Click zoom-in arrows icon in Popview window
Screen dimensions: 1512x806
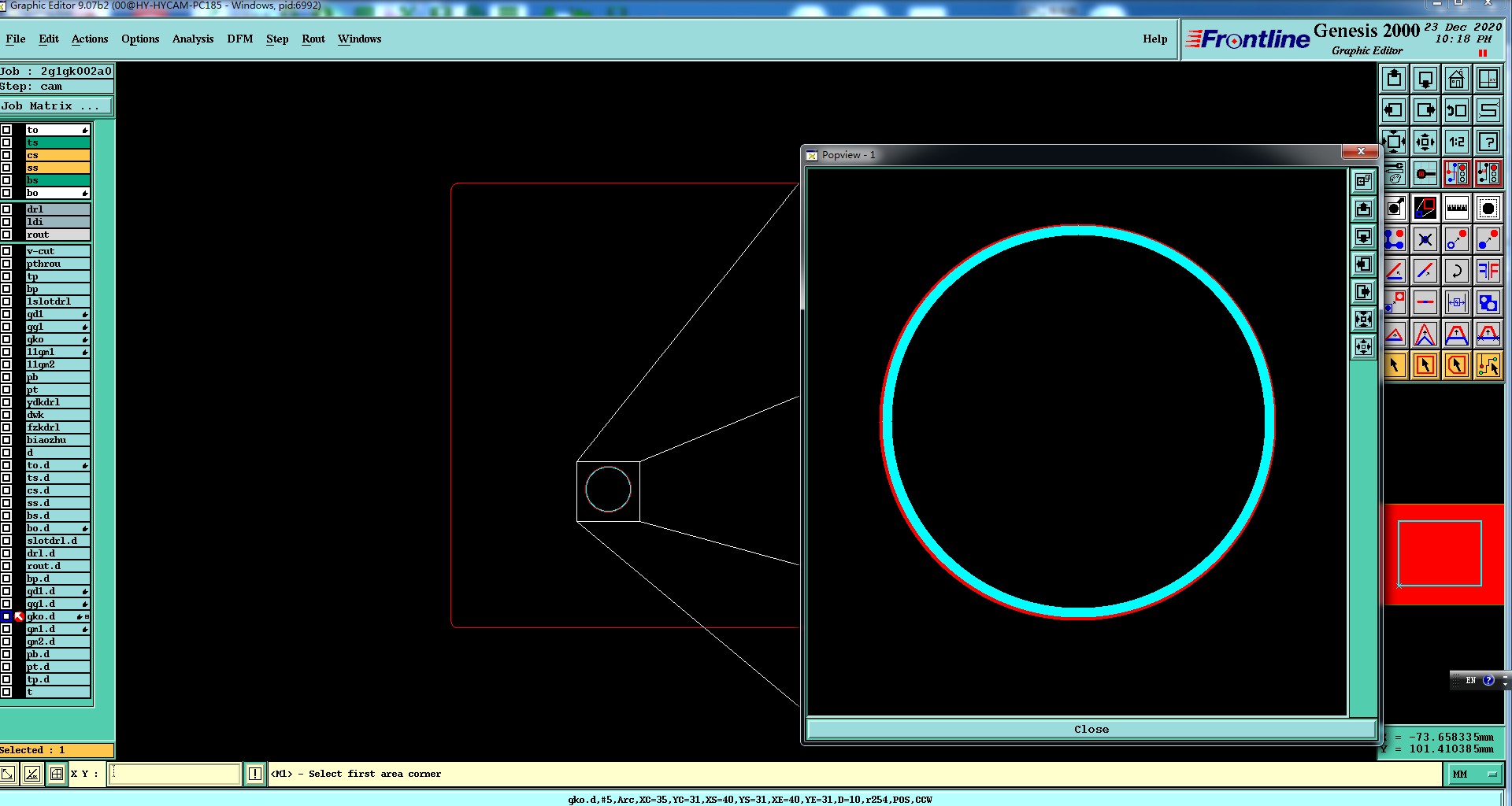click(1364, 320)
